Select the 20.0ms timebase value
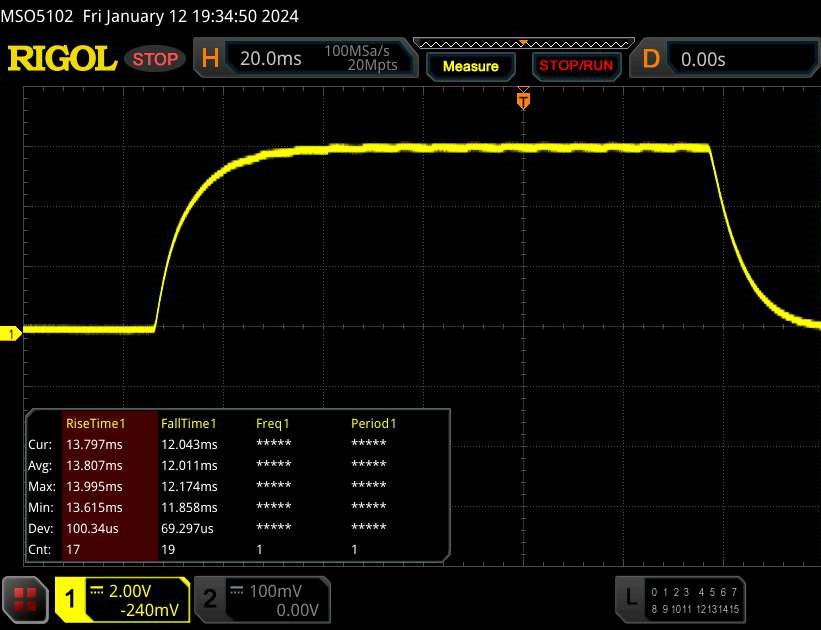The width and height of the screenshot is (821, 630). tap(271, 58)
